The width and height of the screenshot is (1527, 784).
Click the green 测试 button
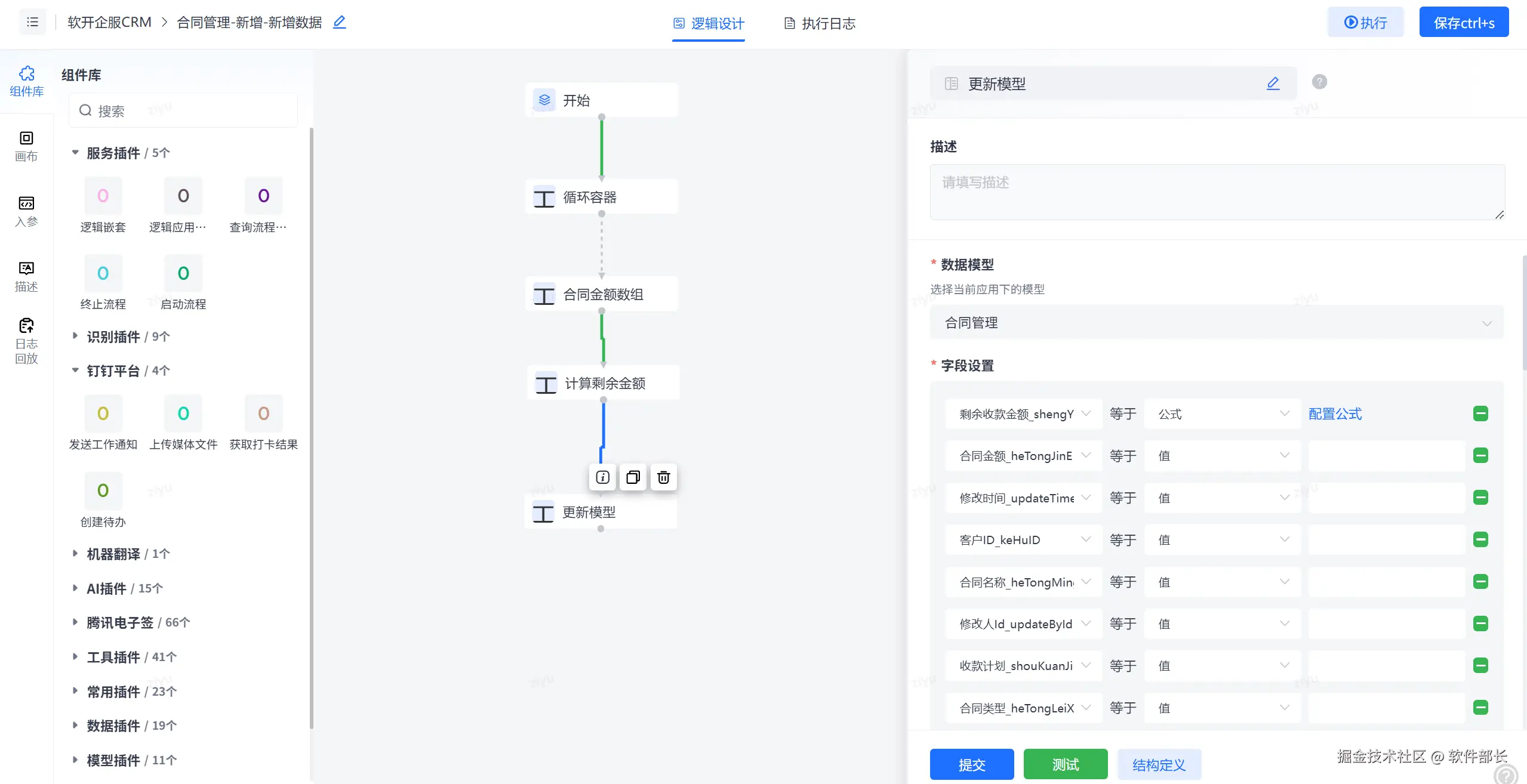pyautogui.click(x=1065, y=764)
